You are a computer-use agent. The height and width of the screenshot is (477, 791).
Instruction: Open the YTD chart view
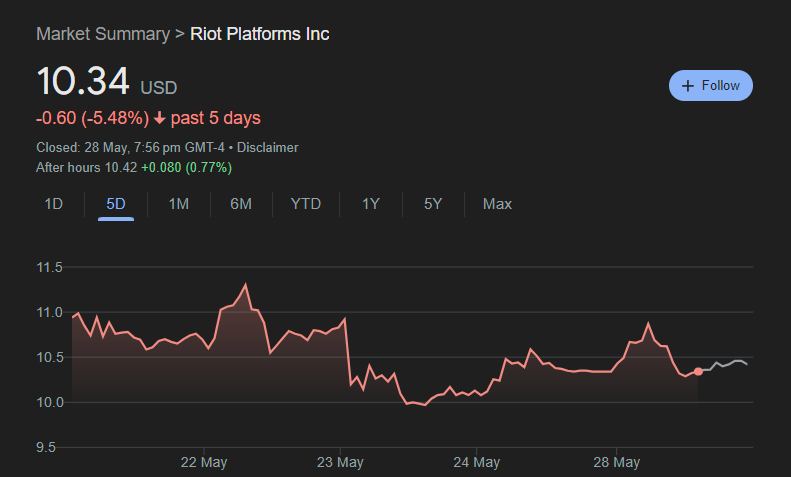305,204
